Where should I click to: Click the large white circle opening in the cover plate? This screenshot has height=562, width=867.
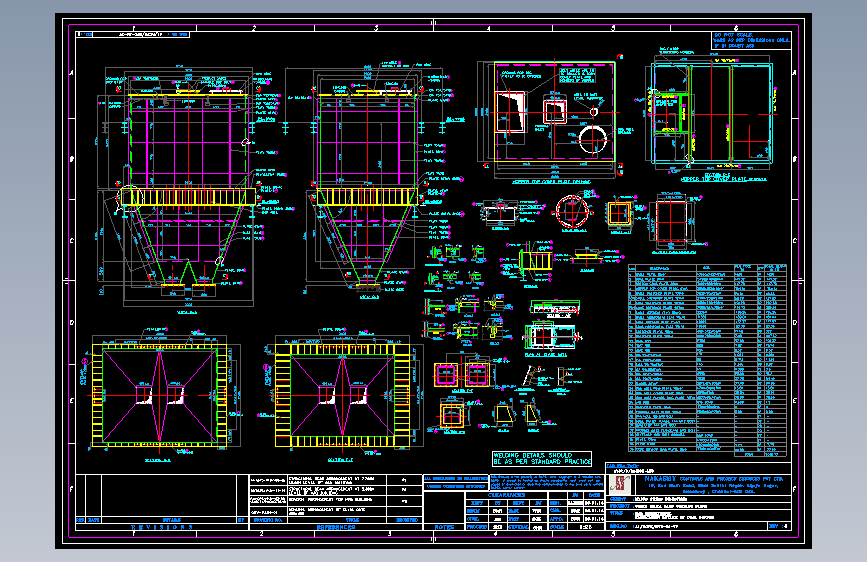(x=592, y=139)
